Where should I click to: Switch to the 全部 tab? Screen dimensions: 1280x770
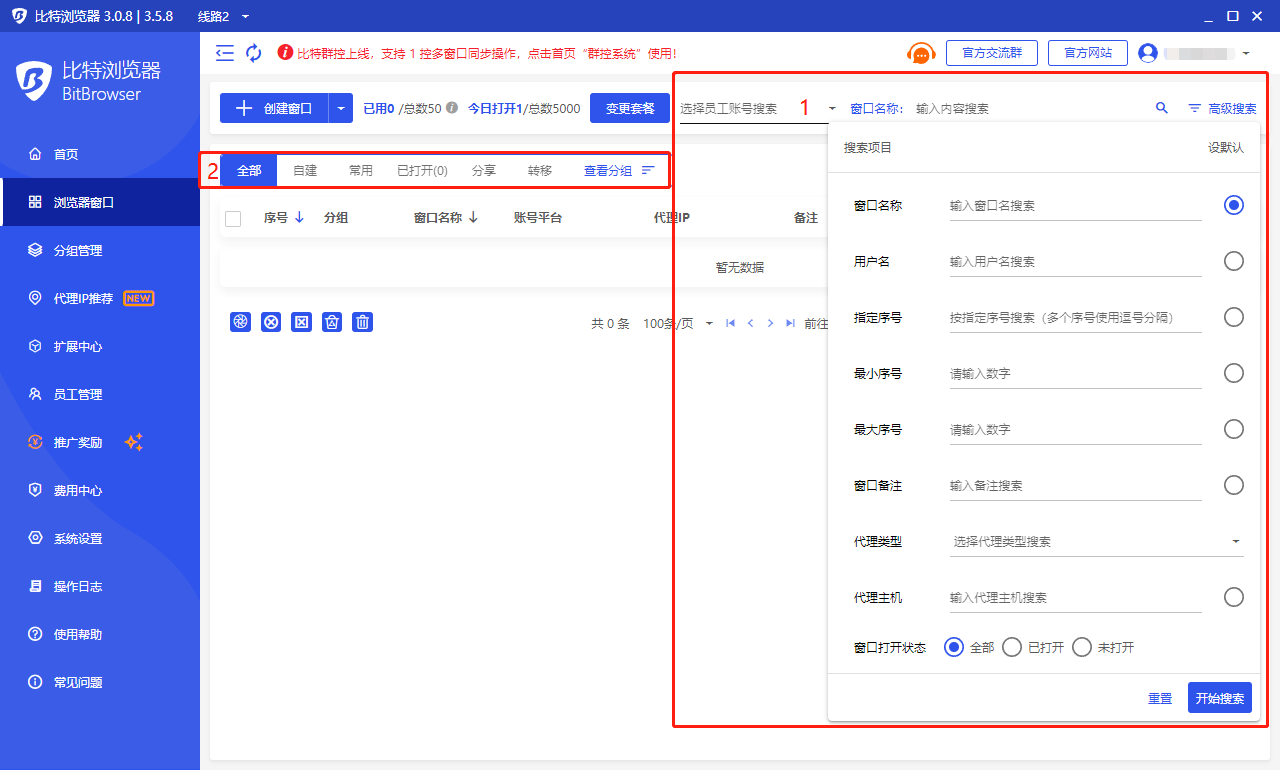[249, 171]
